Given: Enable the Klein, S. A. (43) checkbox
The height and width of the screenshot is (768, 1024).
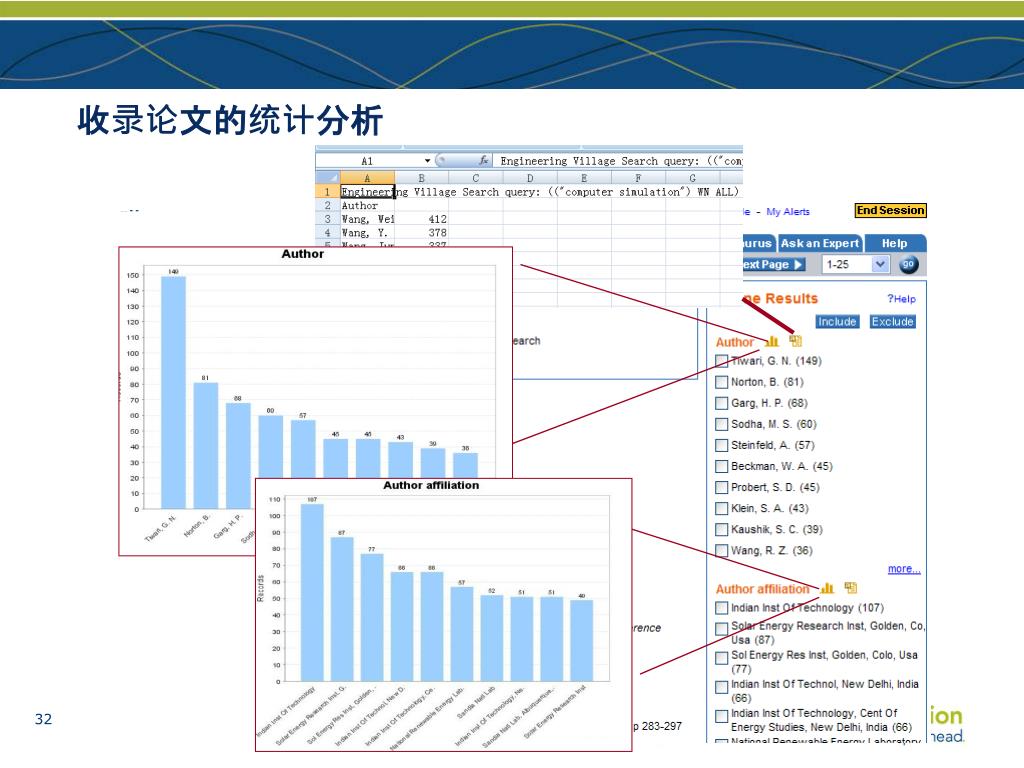Looking at the screenshot, I should (722, 508).
